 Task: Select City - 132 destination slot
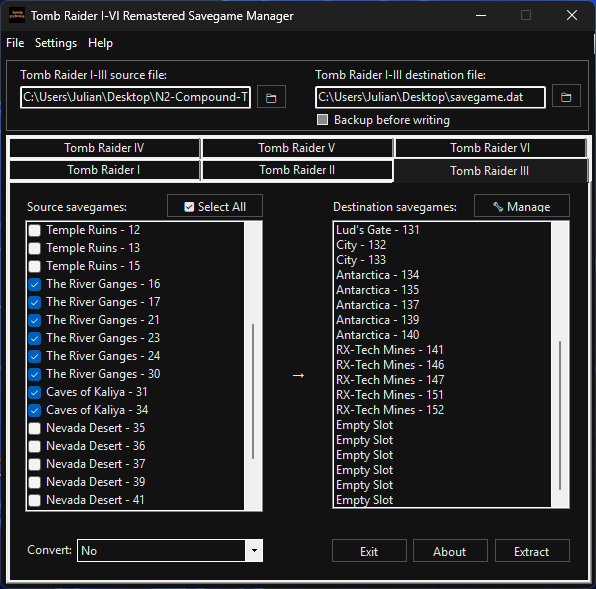[x=442, y=245]
